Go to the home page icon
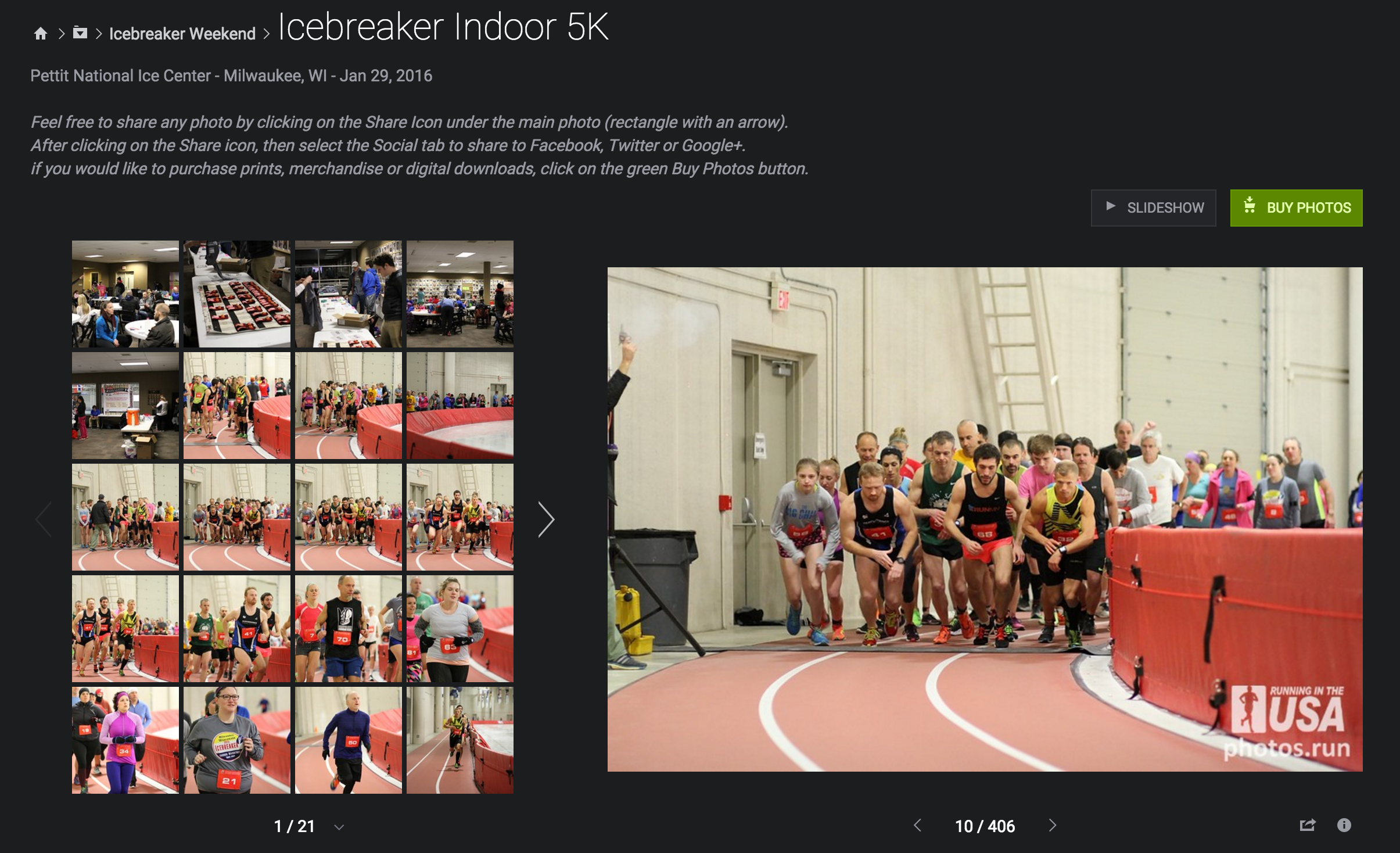 pos(40,34)
